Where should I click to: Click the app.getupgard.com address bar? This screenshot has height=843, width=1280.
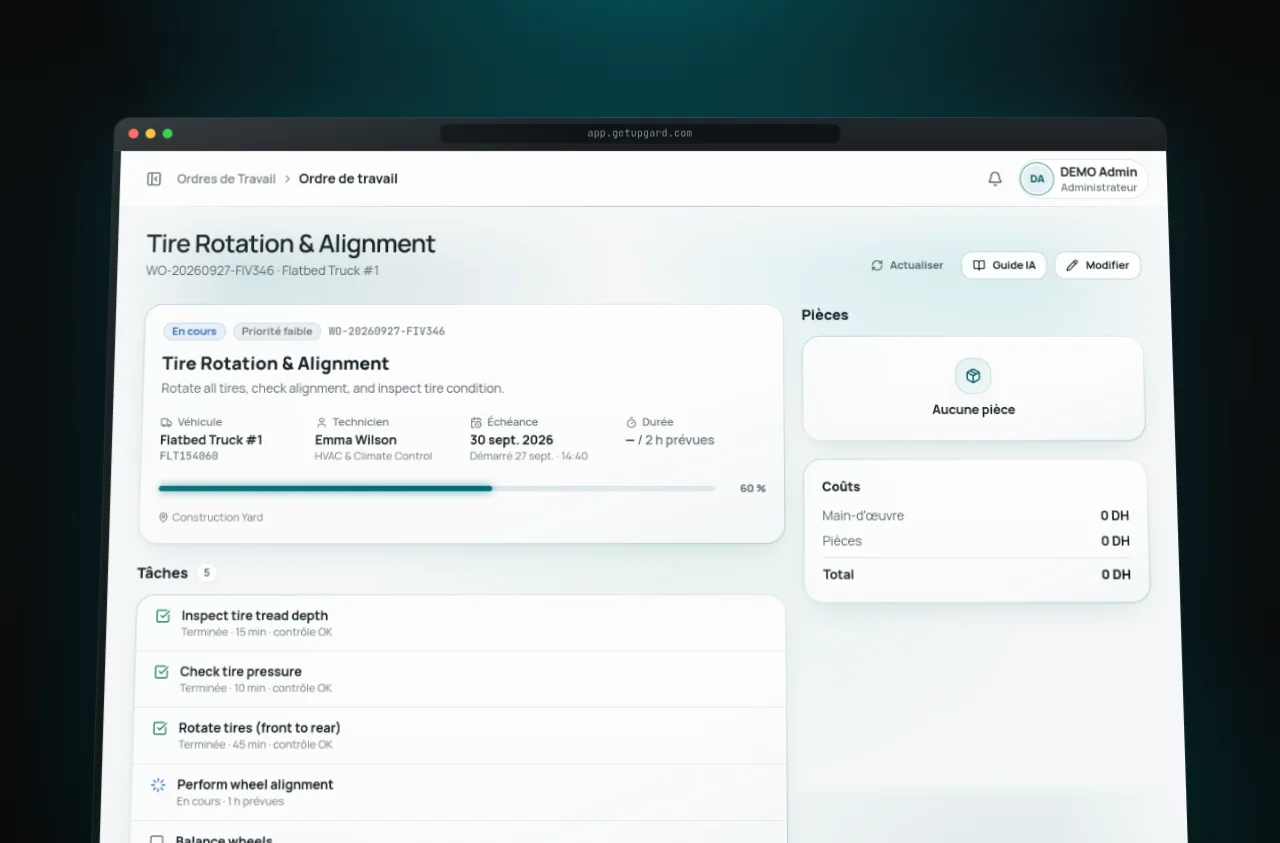point(640,133)
